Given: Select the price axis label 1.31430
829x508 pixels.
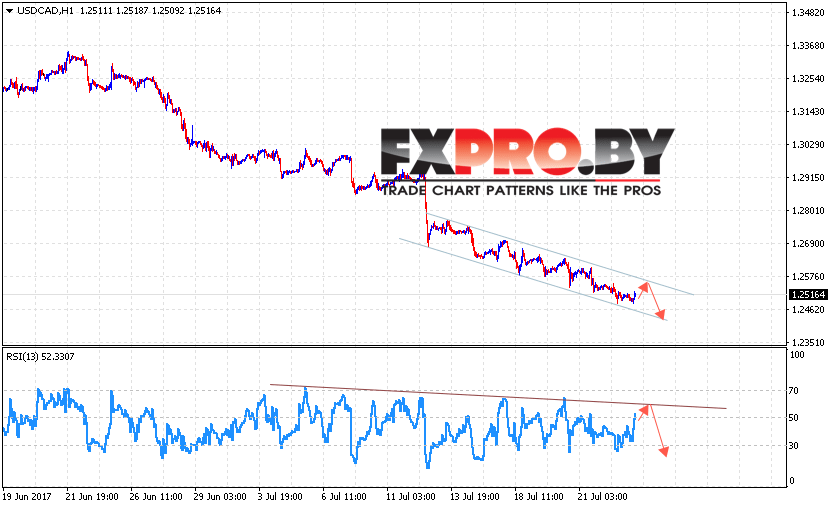Looking at the screenshot, I should click(x=808, y=112).
